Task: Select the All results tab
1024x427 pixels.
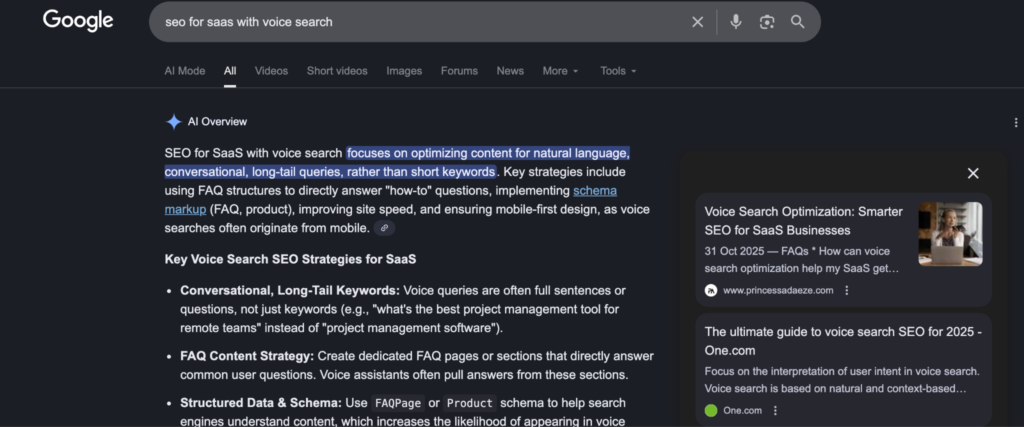Action: [x=230, y=71]
